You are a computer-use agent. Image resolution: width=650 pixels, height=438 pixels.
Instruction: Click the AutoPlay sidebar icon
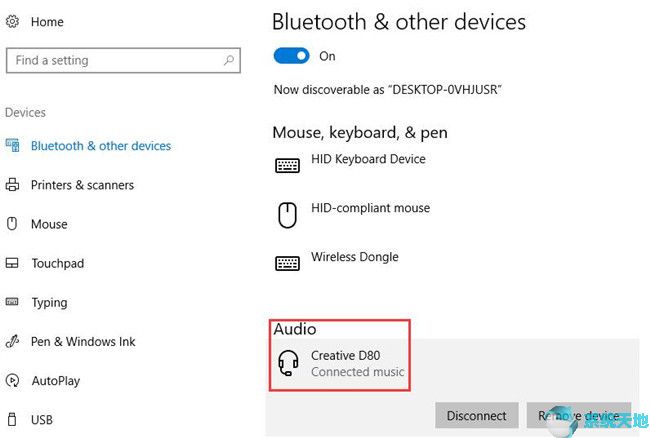click(13, 381)
